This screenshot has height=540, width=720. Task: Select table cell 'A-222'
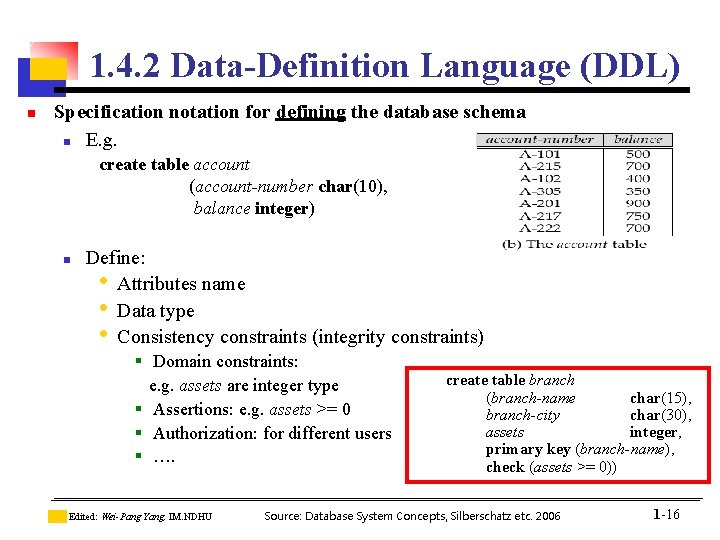(x=540, y=228)
